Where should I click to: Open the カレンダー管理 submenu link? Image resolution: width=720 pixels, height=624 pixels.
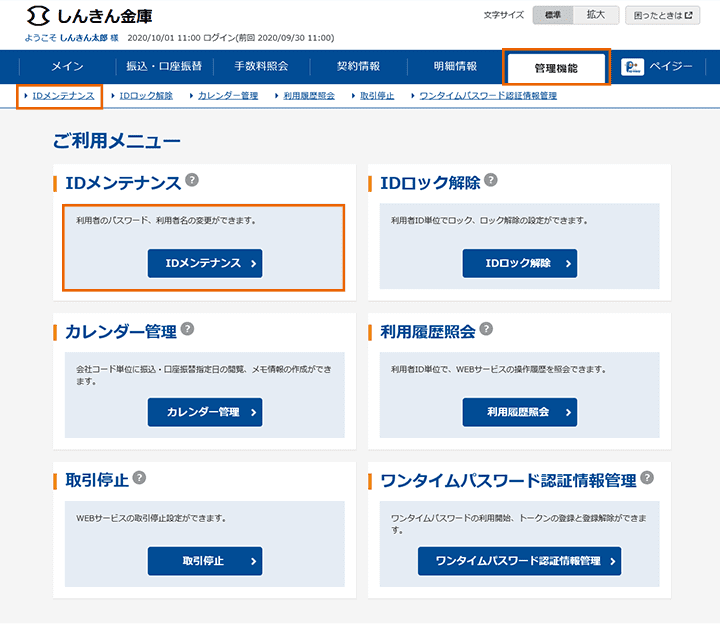pyautogui.click(x=228, y=96)
